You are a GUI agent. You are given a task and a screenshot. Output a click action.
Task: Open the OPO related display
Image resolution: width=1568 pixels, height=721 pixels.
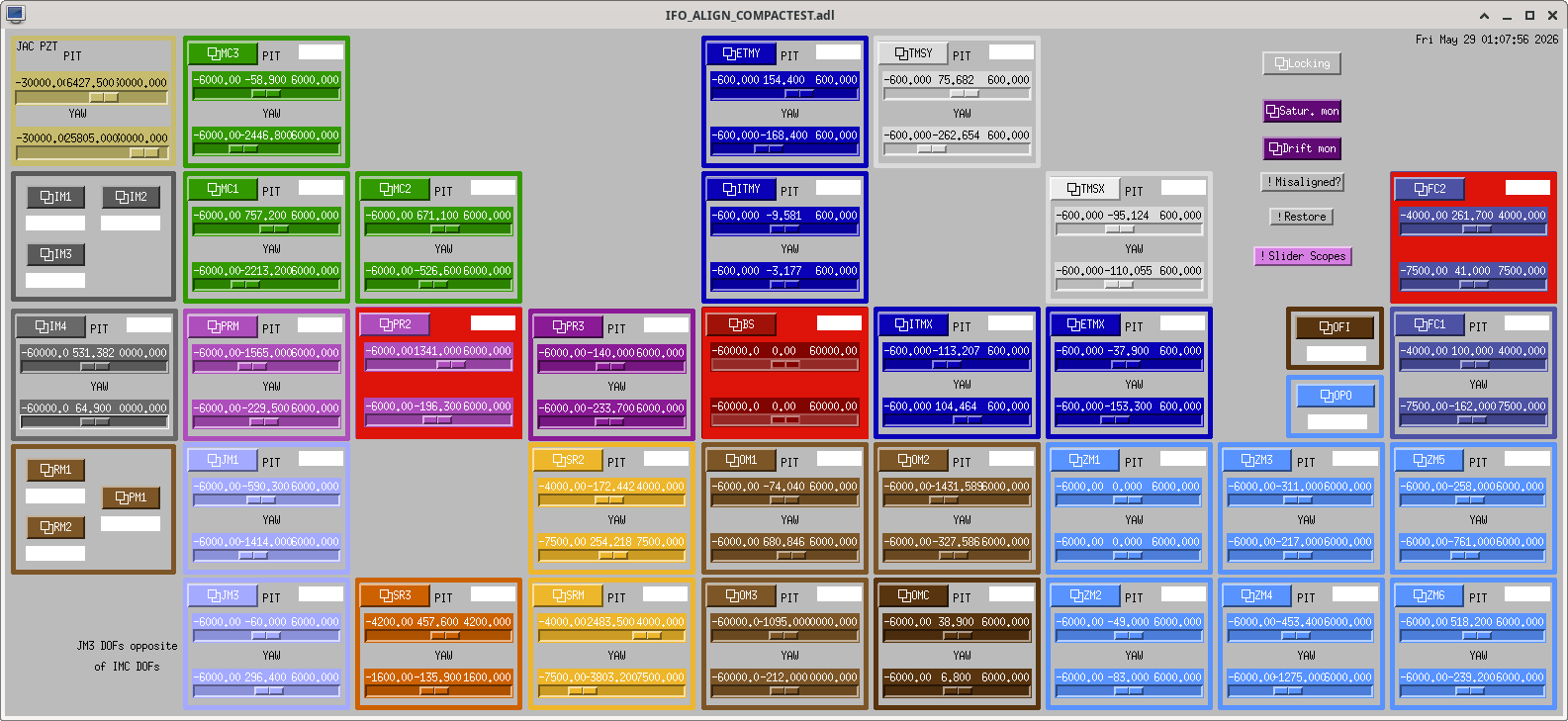pyautogui.click(x=1336, y=396)
